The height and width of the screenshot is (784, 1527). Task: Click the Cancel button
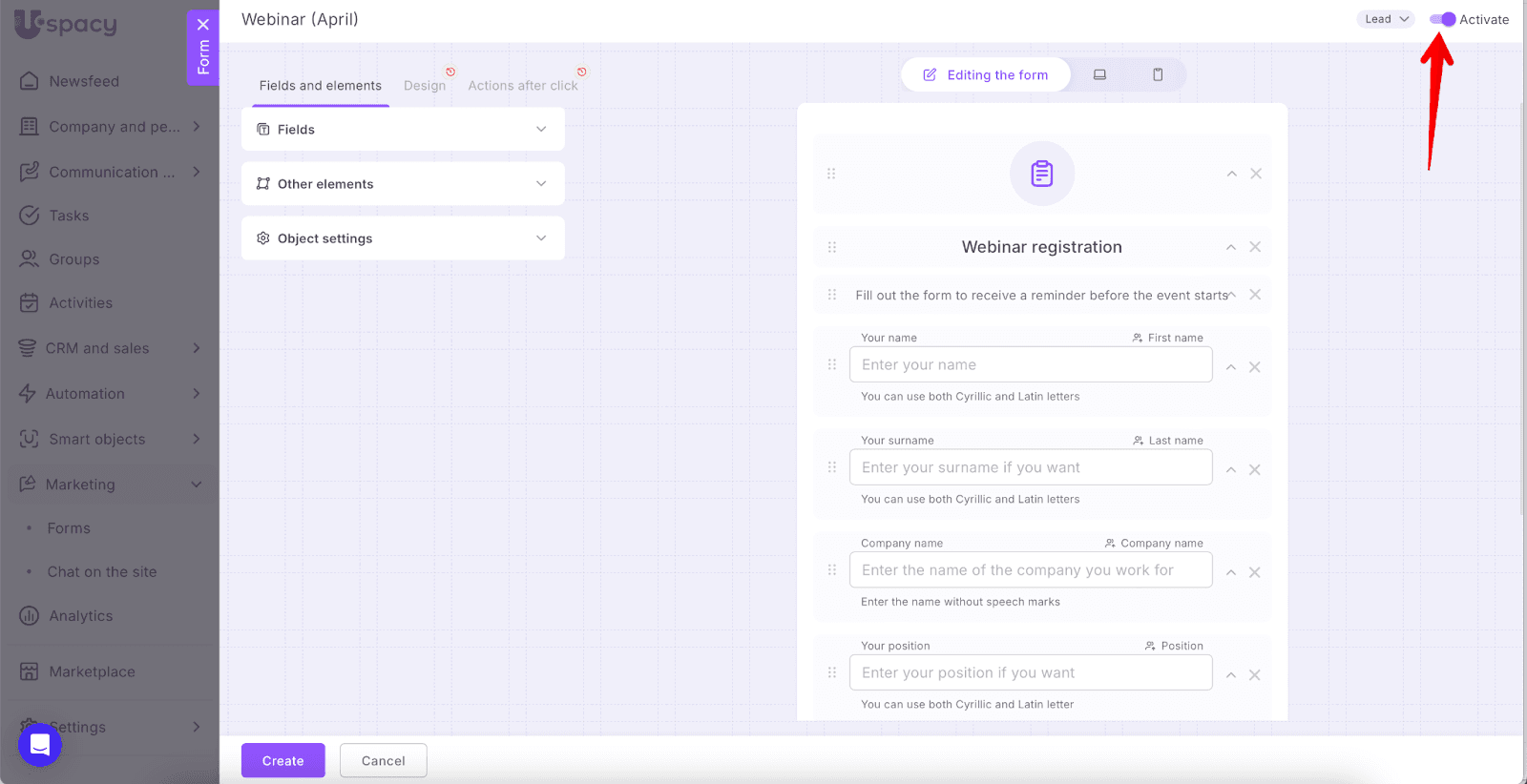pyautogui.click(x=384, y=760)
